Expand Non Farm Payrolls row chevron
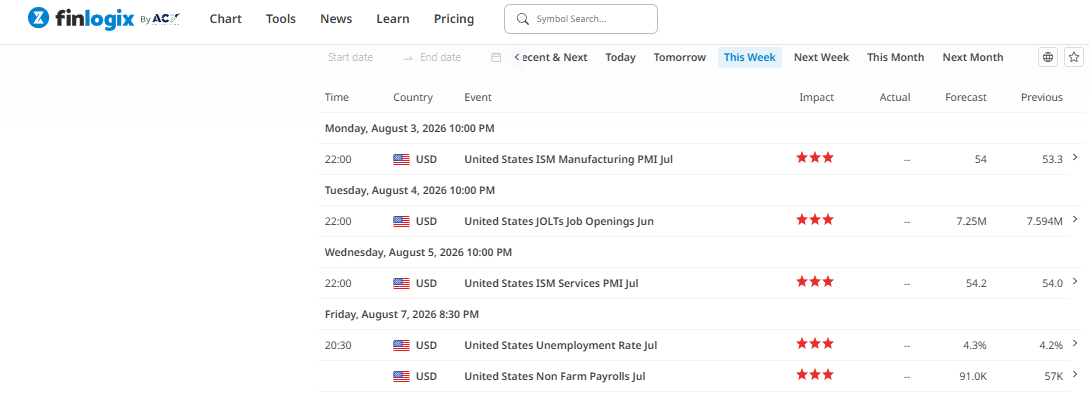The image size is (1089, 397). click(1075, 374)
